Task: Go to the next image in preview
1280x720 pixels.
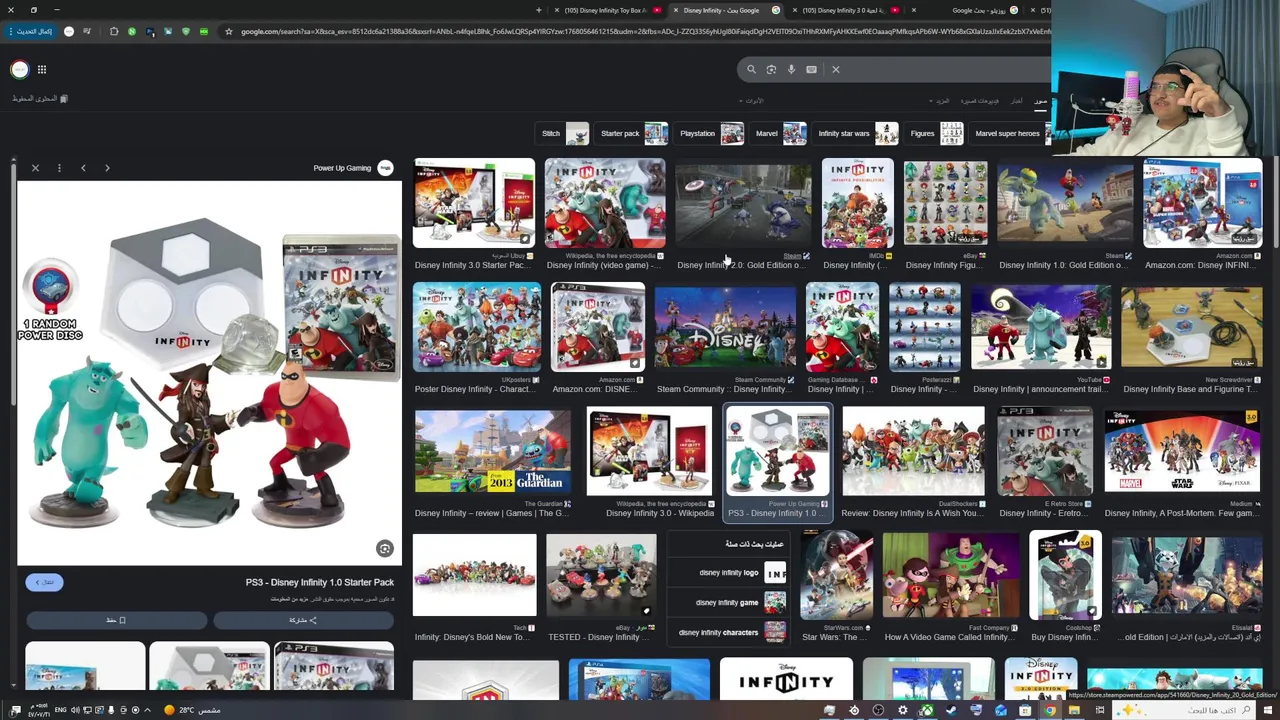Action: pos(107,168)
